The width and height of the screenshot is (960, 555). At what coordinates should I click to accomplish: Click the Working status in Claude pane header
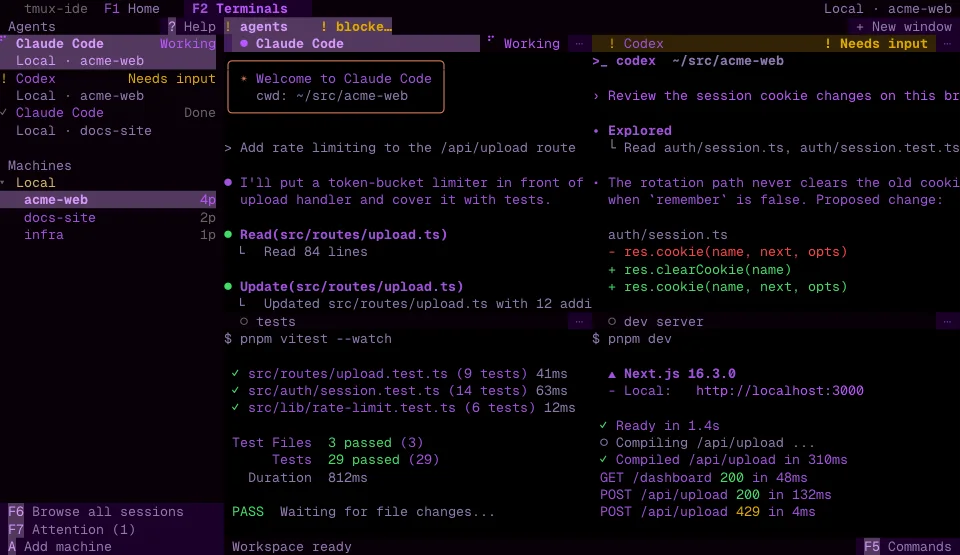tap(531, 43)
